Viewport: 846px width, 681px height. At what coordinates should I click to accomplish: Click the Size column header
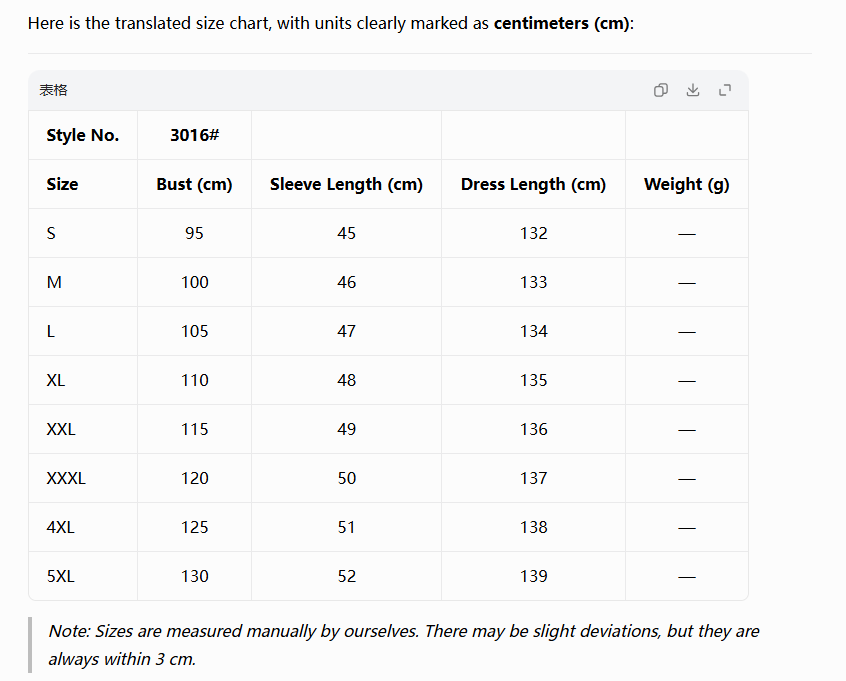(x=62, y=184)
